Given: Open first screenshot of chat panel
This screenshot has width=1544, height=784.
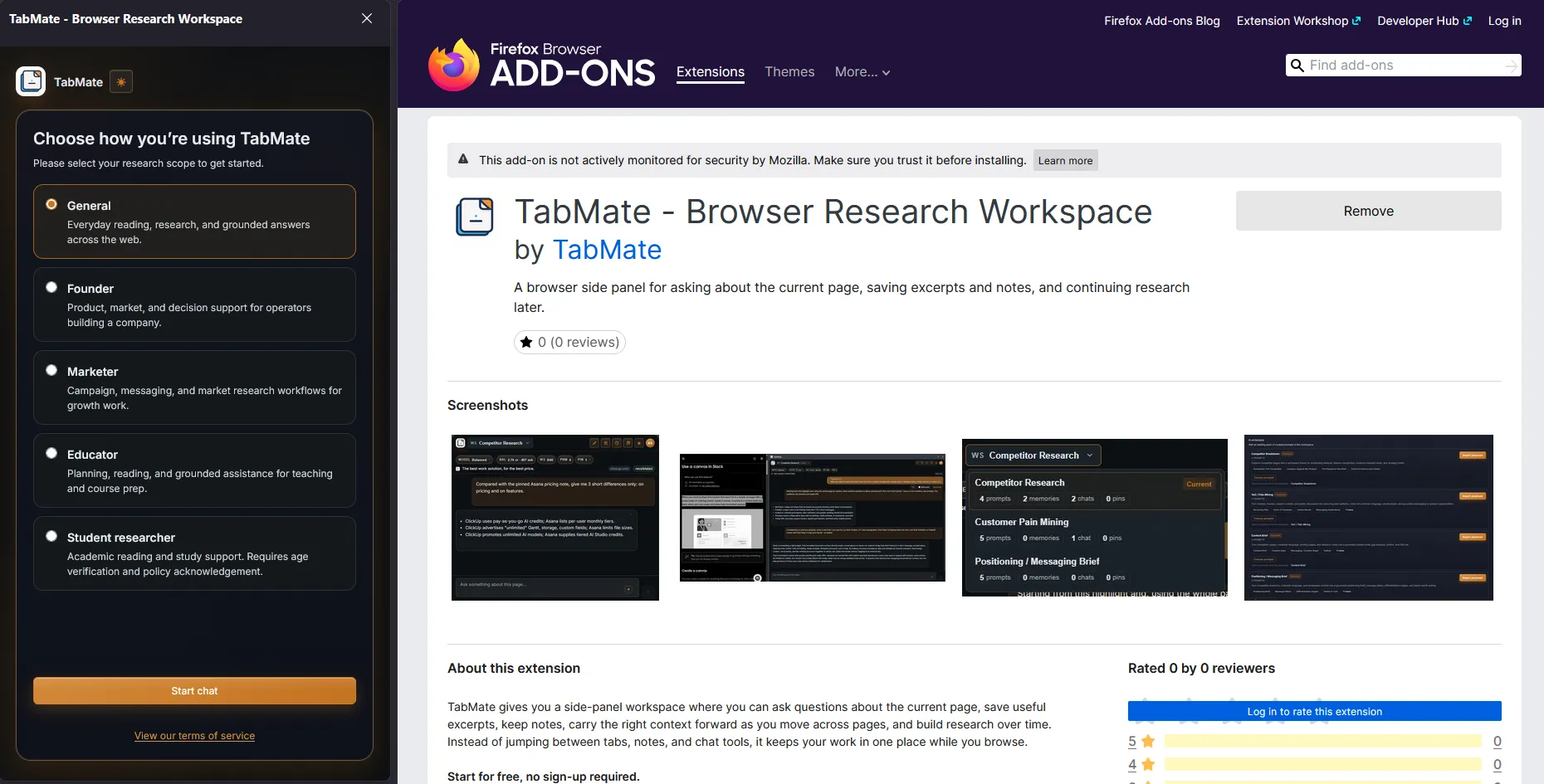Looking at the screenshot, I should tap(555, 518).
